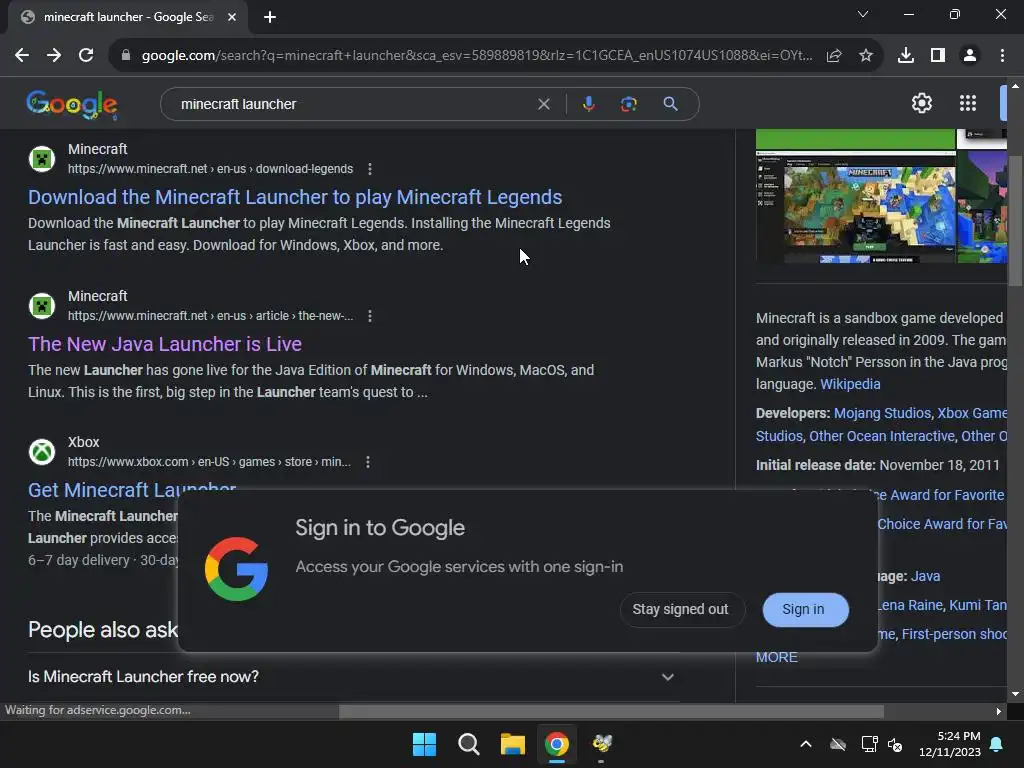Open options for the Java Launcher article result
This screenshot has width=1024, height=768.
click(370, 316)
